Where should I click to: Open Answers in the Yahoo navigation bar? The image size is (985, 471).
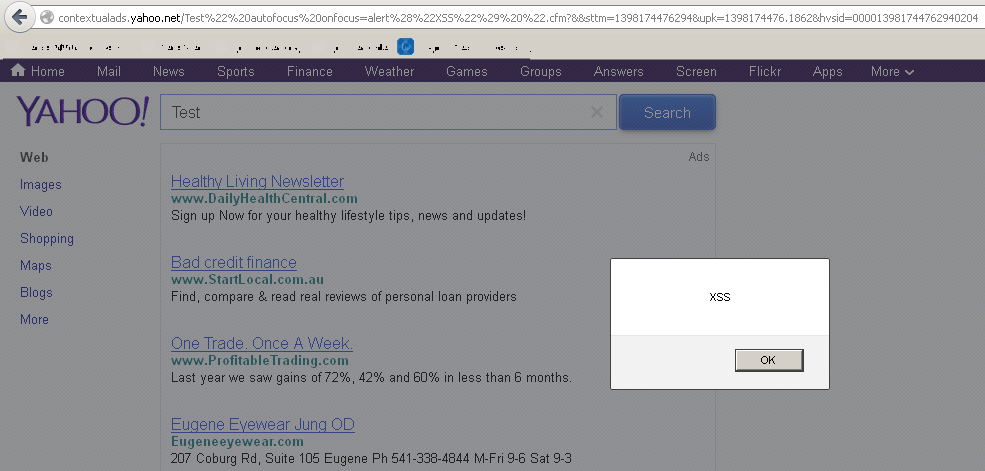[x=619, y=72]
